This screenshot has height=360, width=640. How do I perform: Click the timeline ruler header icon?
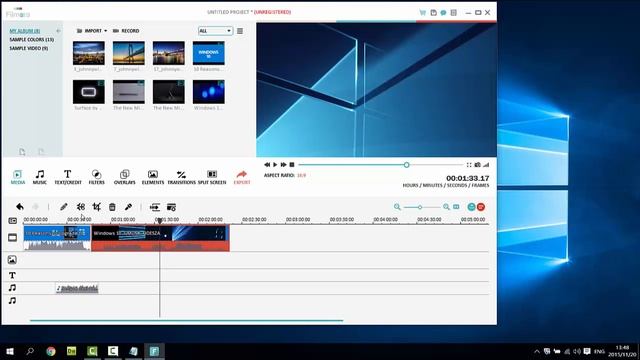tap(13, 220)
